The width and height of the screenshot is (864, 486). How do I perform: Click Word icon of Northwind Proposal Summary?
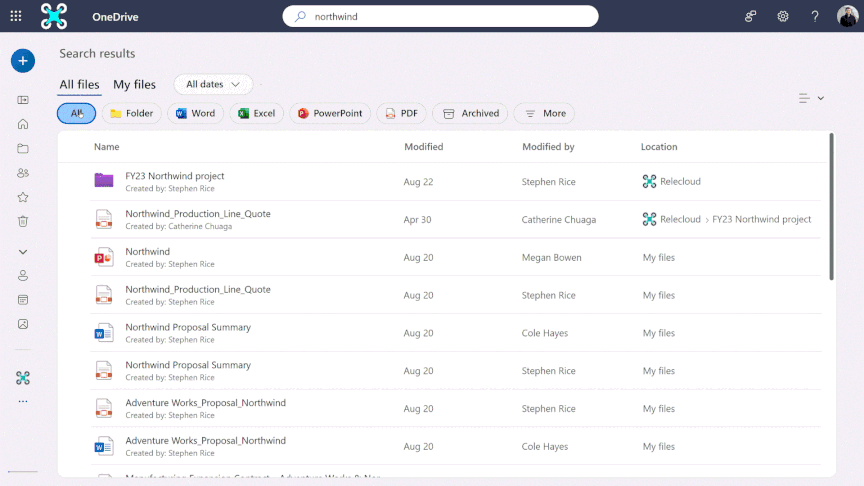pyautogui.click(x=104, y=333)
